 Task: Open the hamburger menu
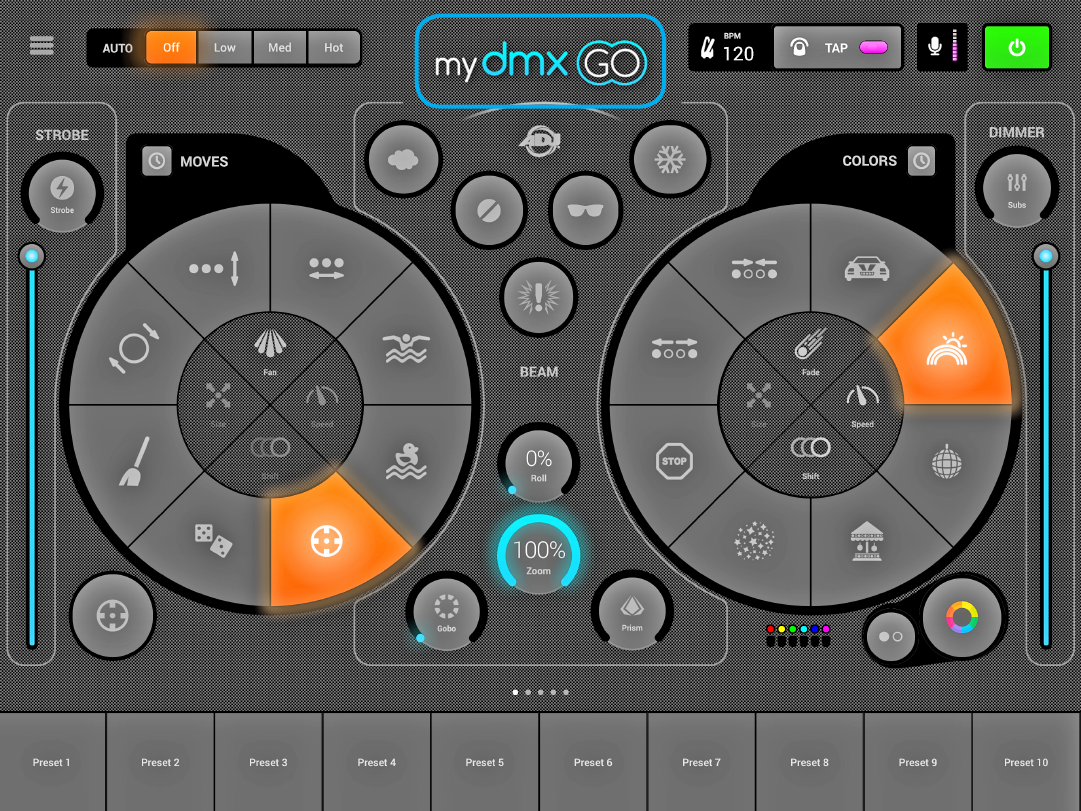(x=41, y=46)
